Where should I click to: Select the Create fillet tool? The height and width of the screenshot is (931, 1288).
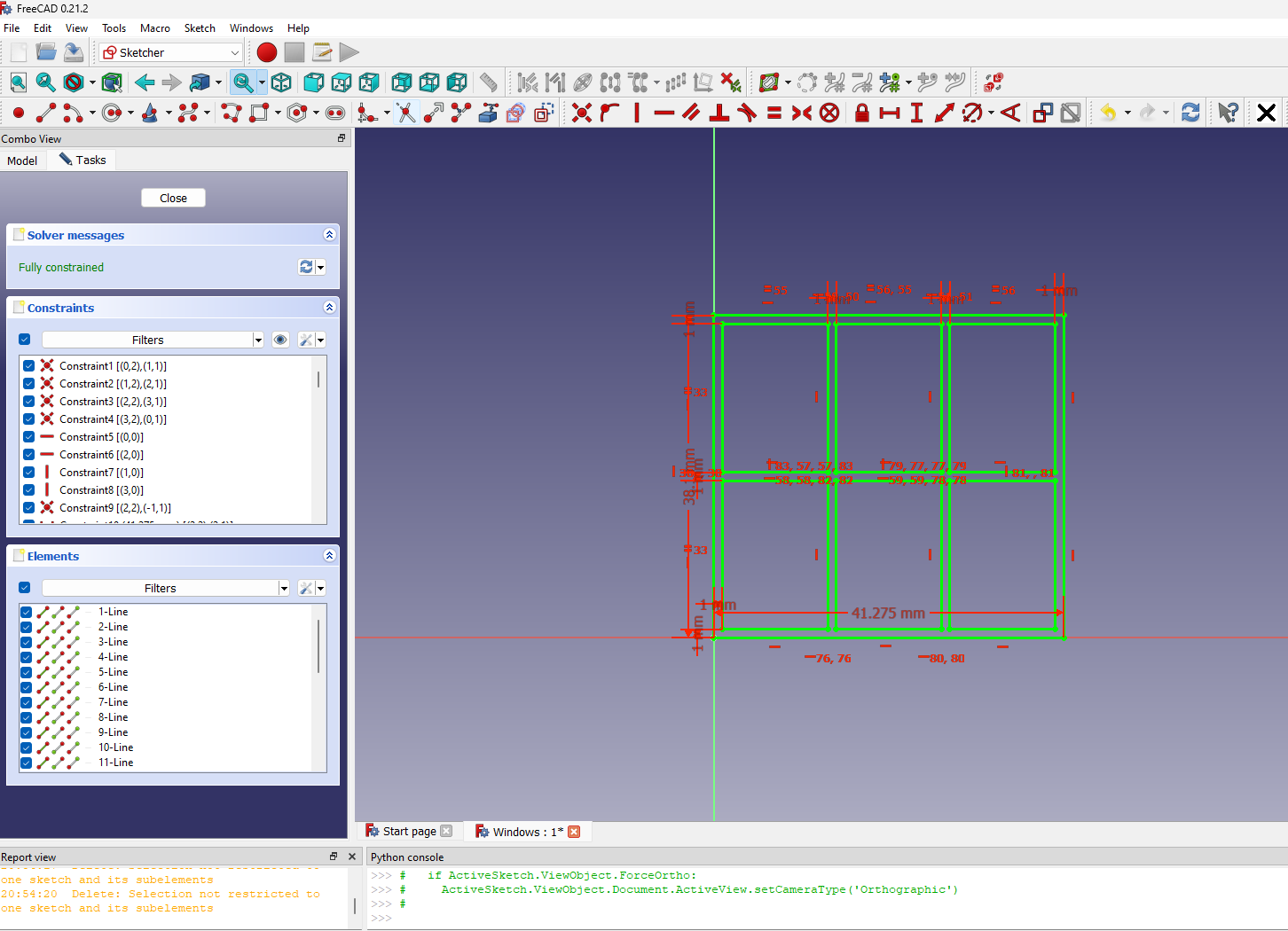(367, 113)
